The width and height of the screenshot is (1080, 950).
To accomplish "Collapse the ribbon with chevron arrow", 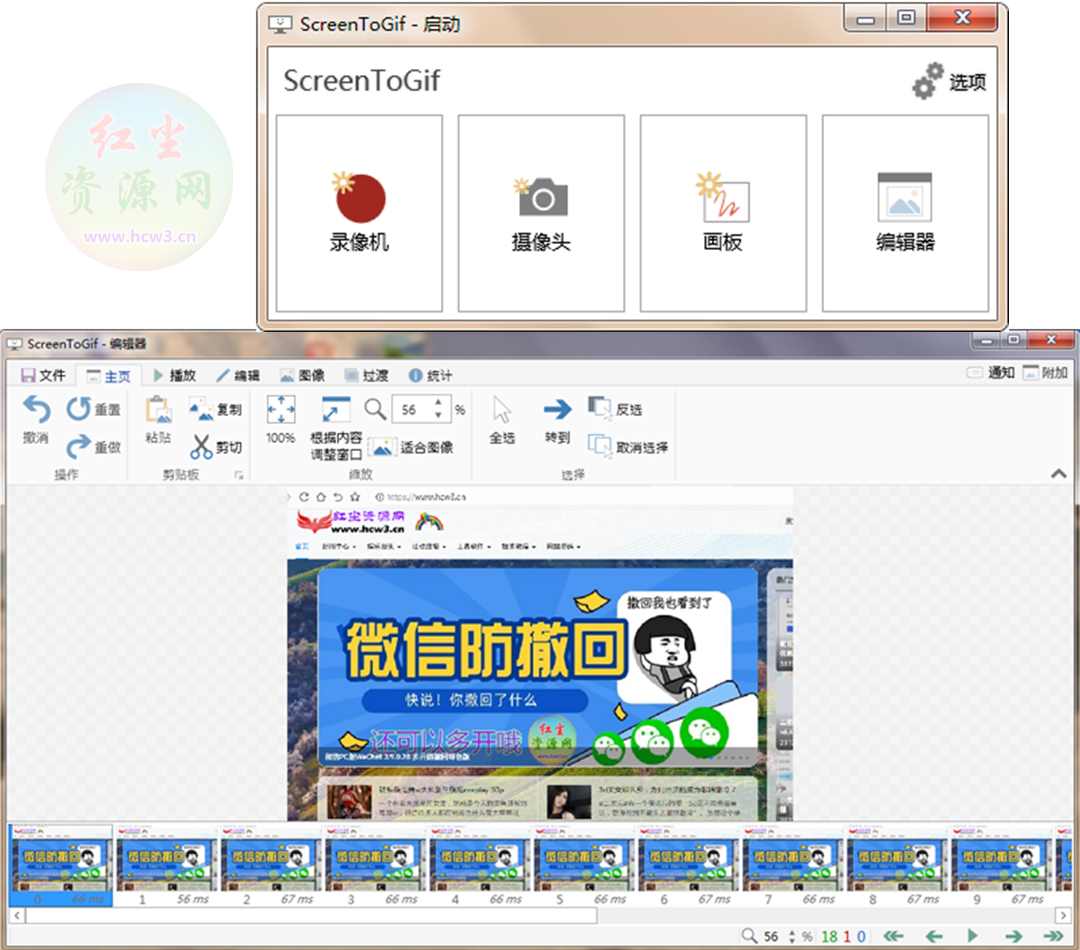I will [1059, 473].
